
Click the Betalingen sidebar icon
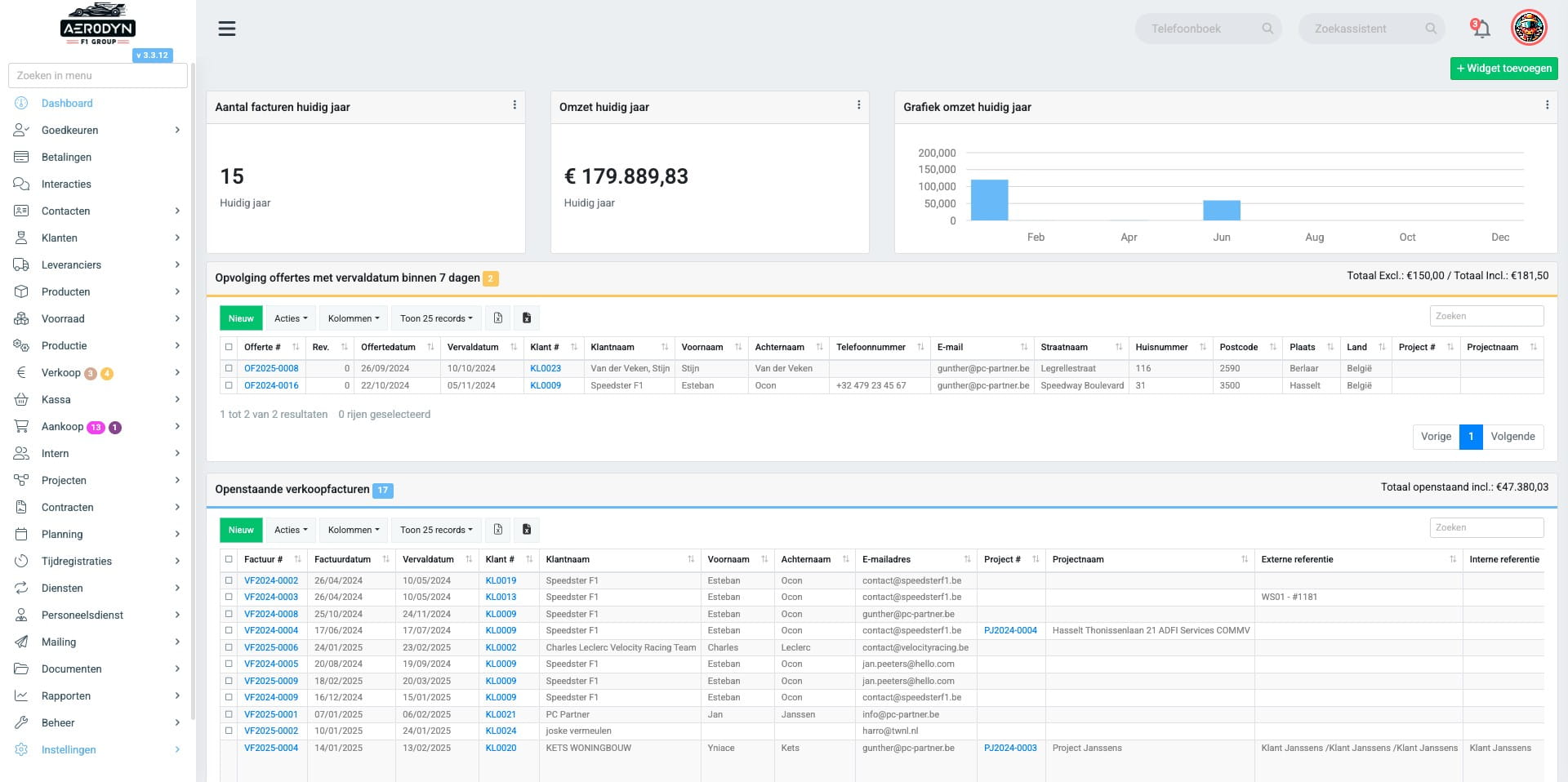(21, 157)
